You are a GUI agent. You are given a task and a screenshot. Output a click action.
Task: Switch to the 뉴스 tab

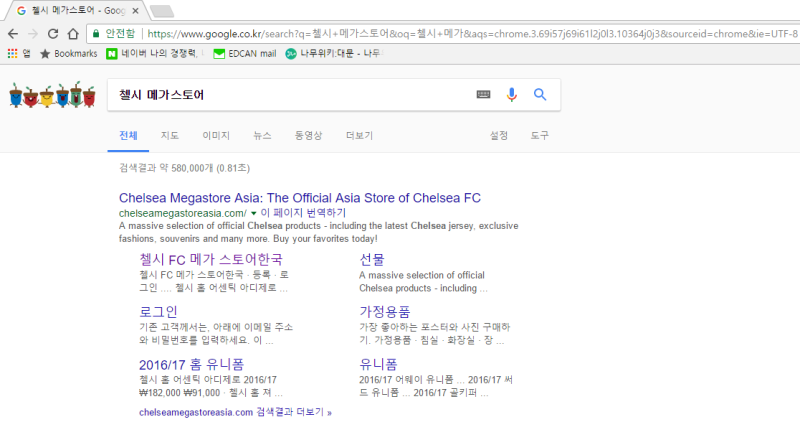pyautogui.click(x=262, y=135)
